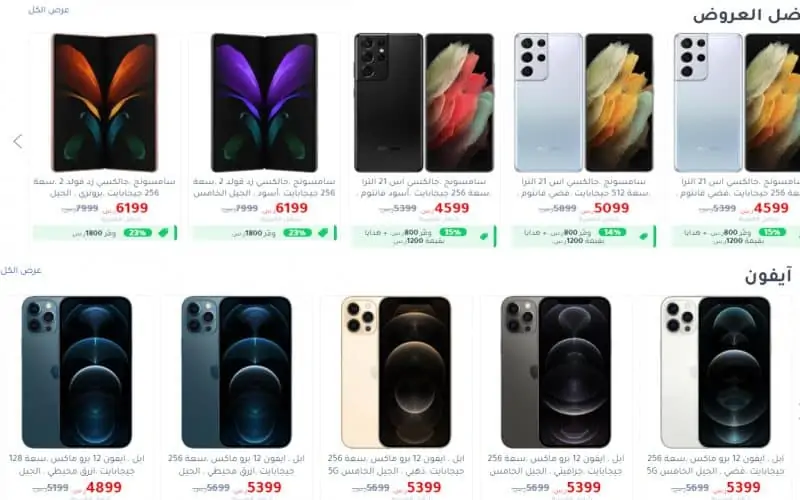Open the gold iPhone 12 Pro Max image
This screenshot has height=500, width=800.
[396, 372]
